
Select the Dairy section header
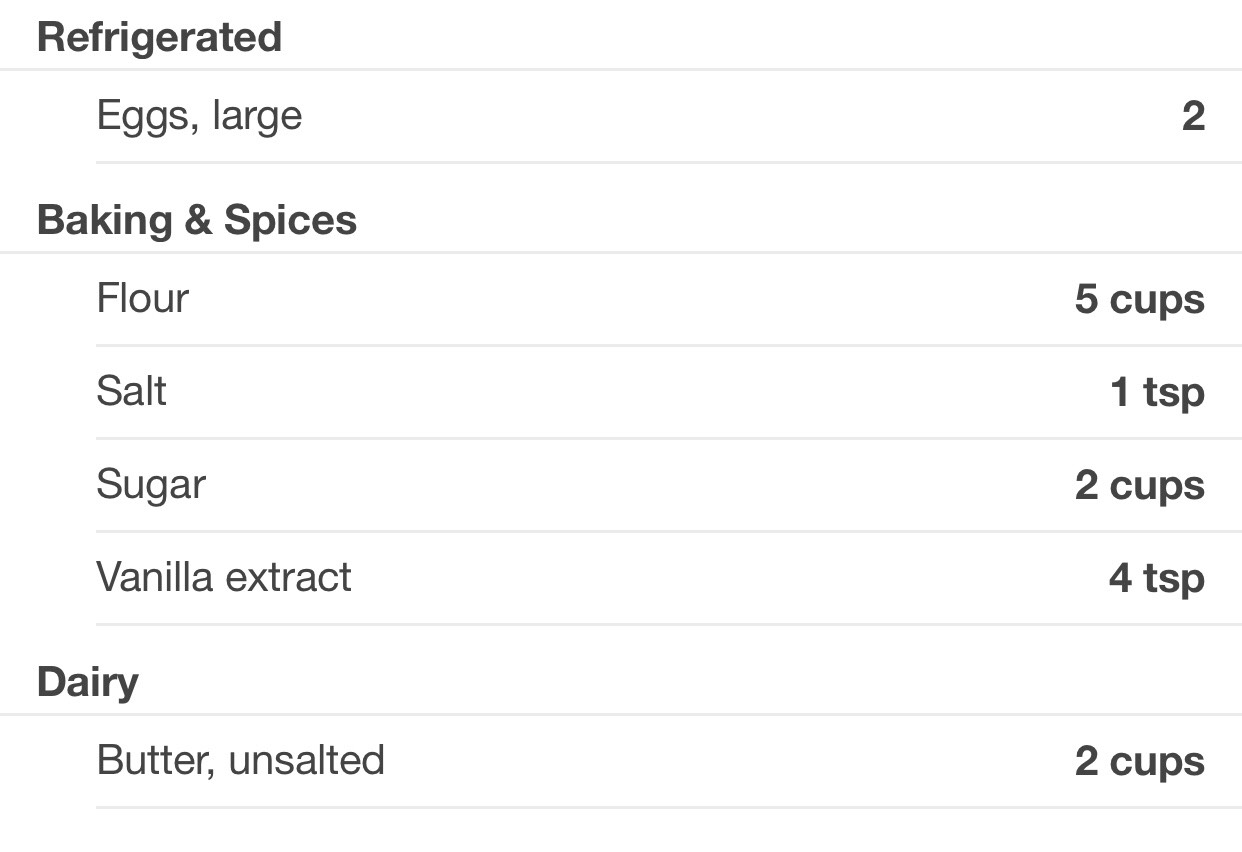(x=87, y=683)
